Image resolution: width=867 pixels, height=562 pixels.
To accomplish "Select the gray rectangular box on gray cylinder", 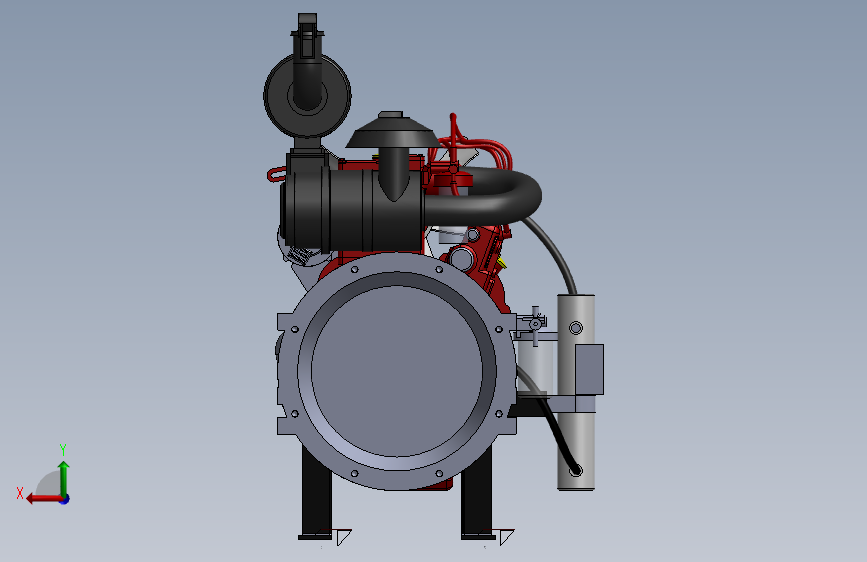I will (589, 370).
